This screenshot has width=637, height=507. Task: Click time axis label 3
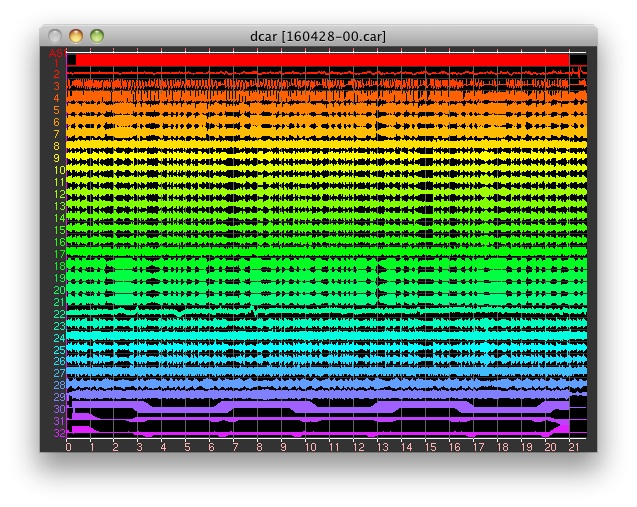click(139, 447)
